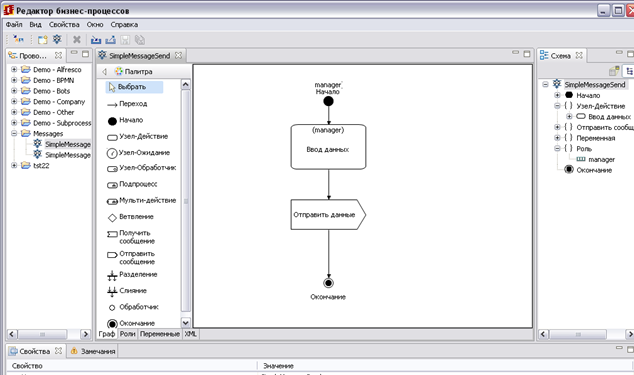Pick the Подпроцесс palette item
This screenshot has height=375, width=634.
[132, 184]
